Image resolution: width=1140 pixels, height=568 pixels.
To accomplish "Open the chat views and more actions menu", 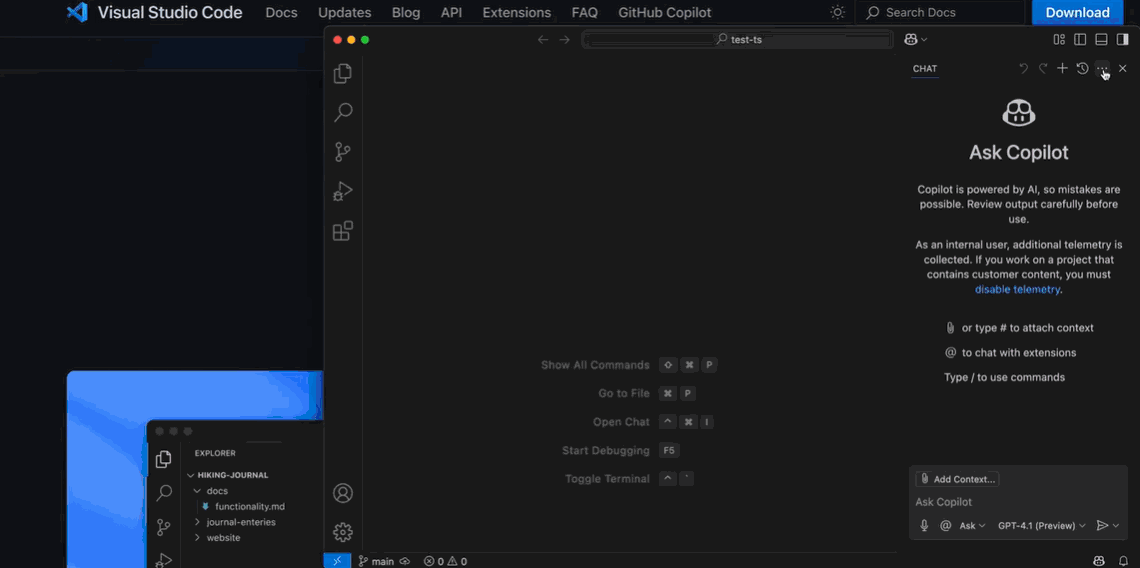I will (1103, 68).
